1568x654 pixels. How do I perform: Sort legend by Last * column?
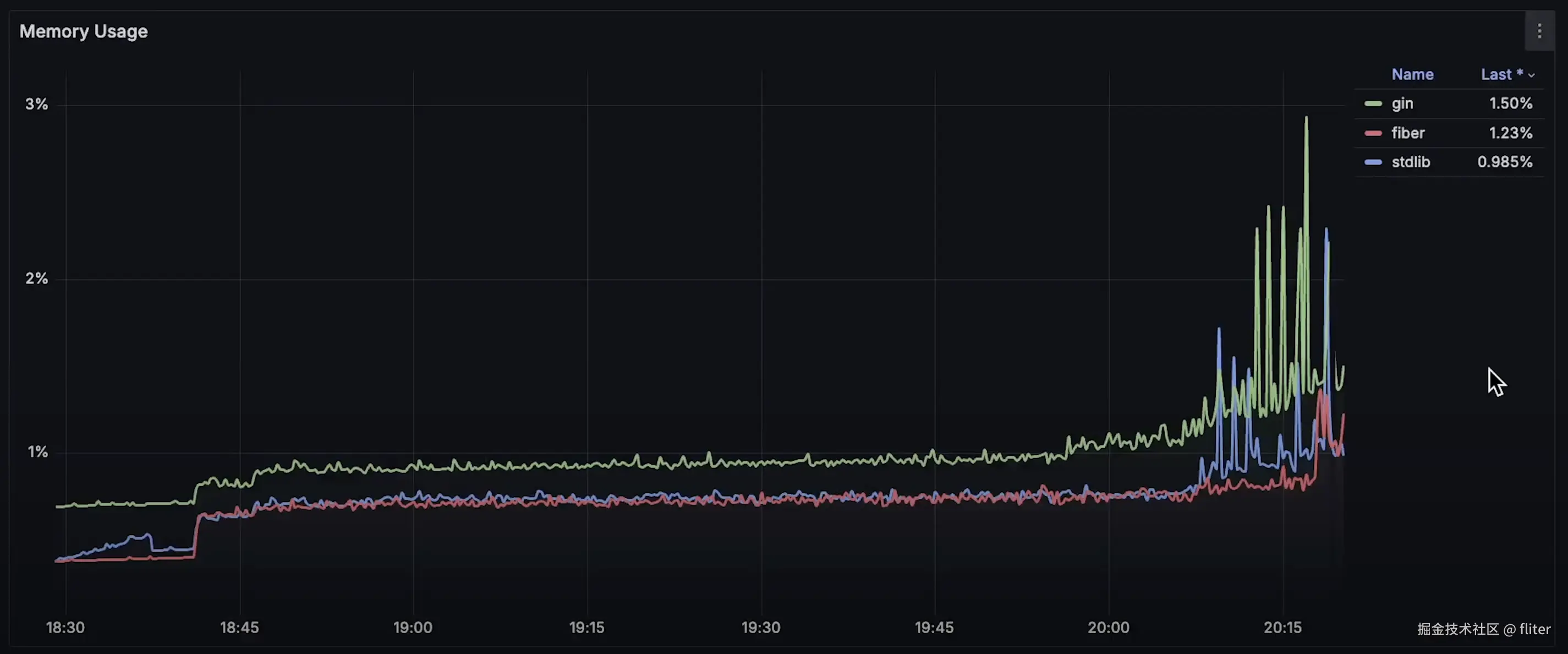1501,74
